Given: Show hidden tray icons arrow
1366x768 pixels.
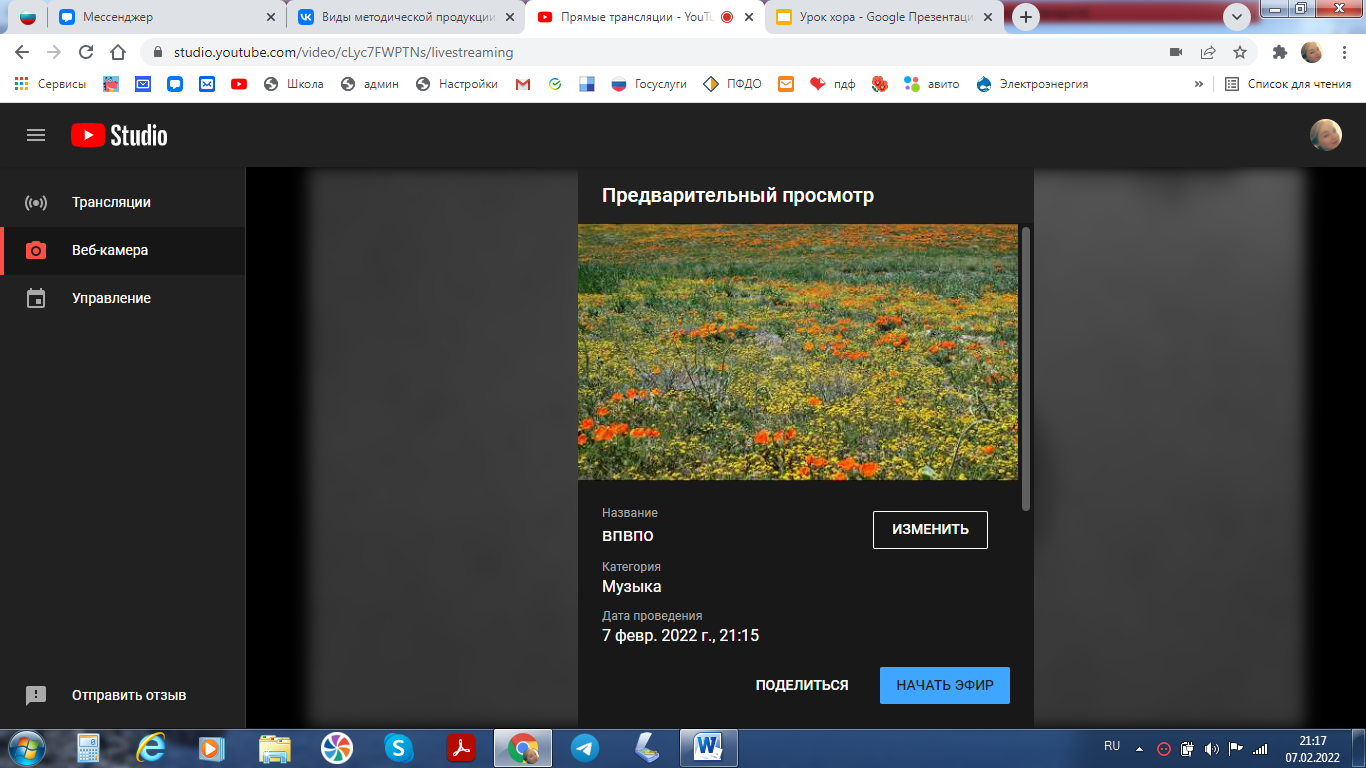Looking at the screenshot, I should point(1139,748).
